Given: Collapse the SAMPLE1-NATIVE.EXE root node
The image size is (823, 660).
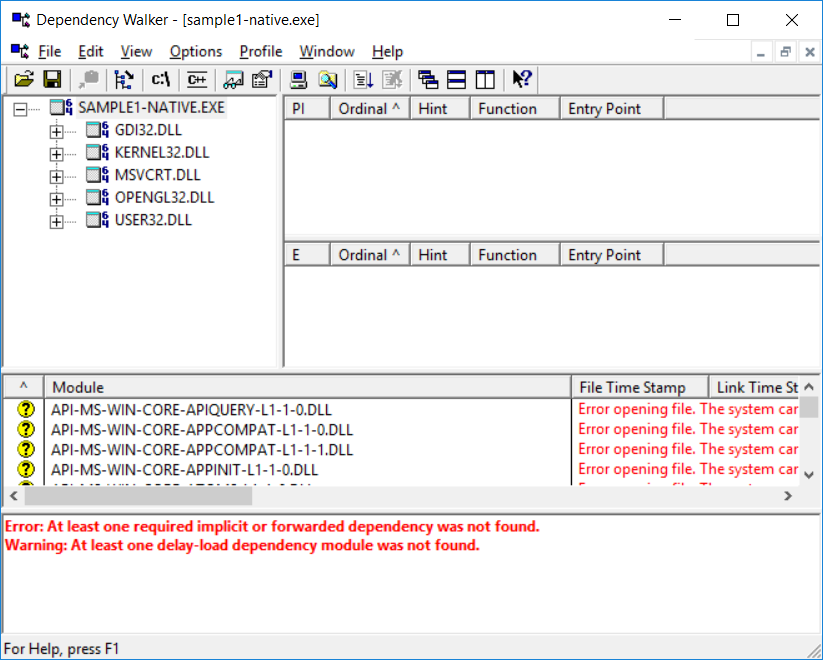Looking at the screenshot, I should pos(20,108).
